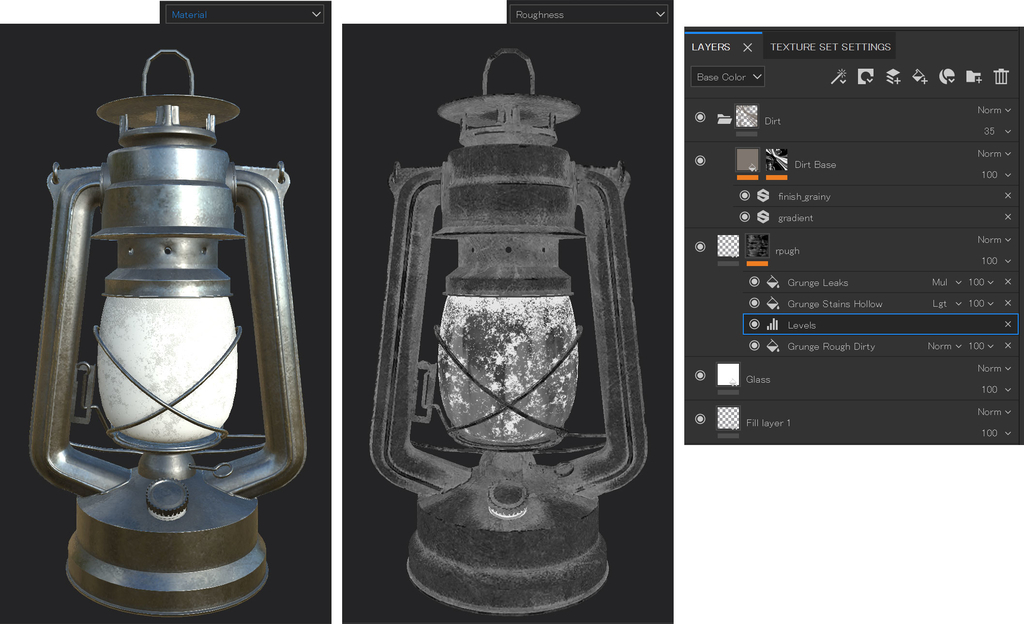Open Dirt folder Norm blend mode dropdown
Screen dimensions: 1024x624
994,110
